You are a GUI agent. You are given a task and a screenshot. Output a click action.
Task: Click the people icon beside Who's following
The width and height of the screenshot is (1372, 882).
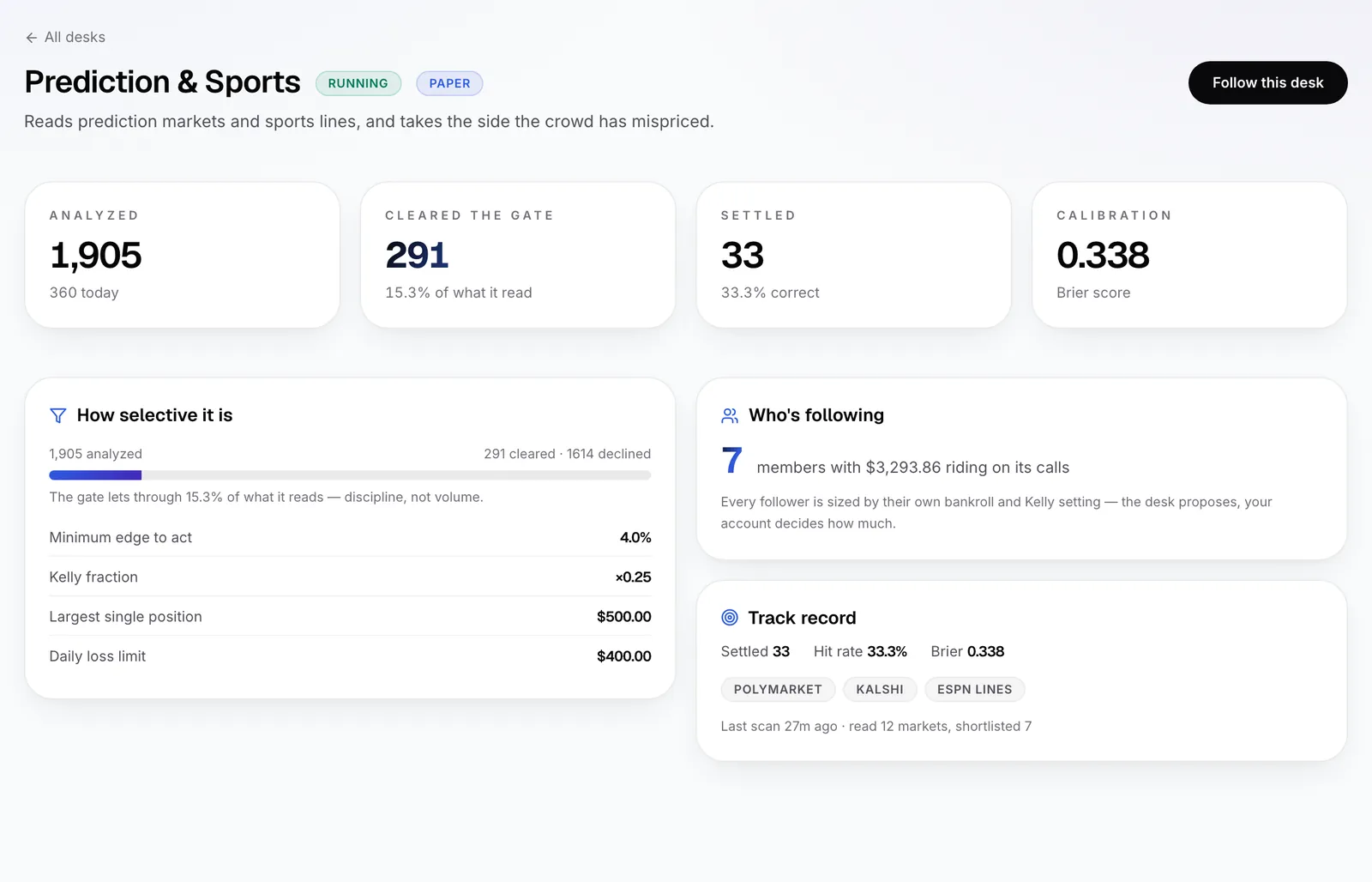(x=730, y=416)
